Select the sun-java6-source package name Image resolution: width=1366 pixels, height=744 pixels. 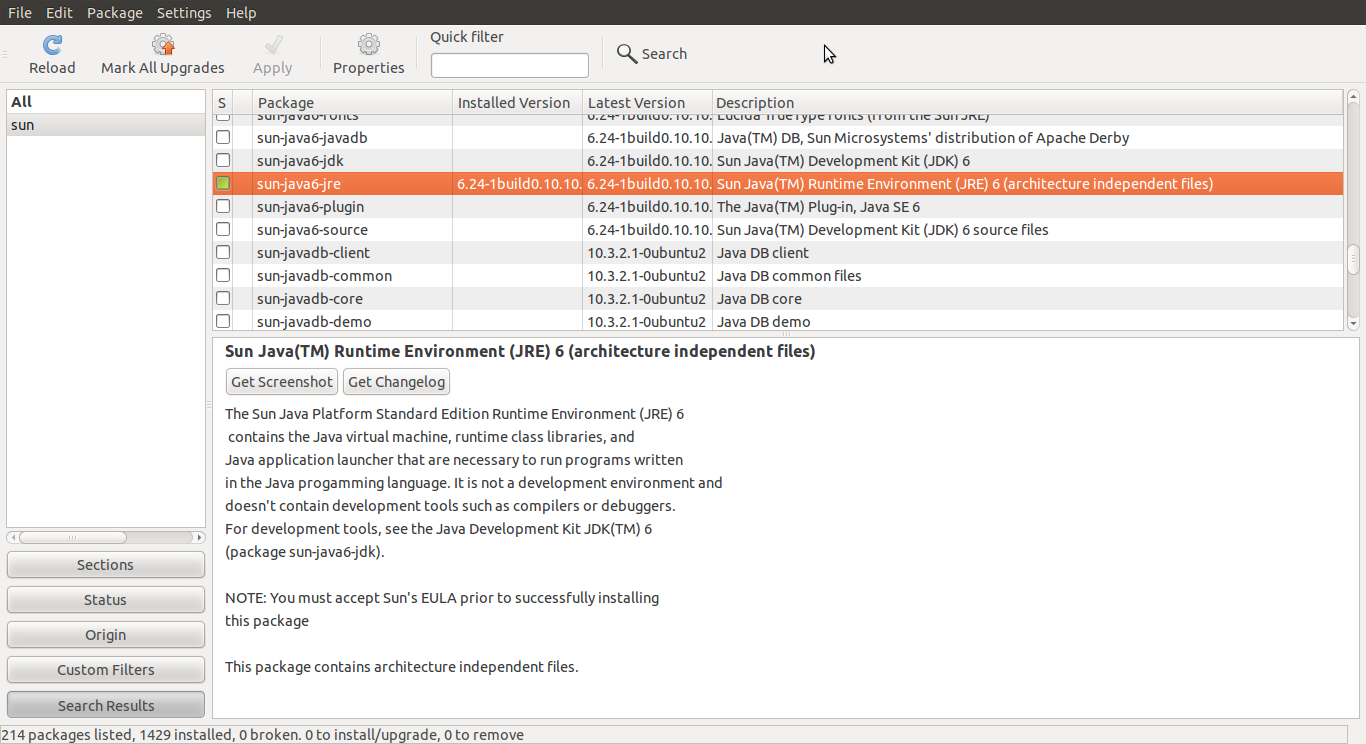click(311, 229)
